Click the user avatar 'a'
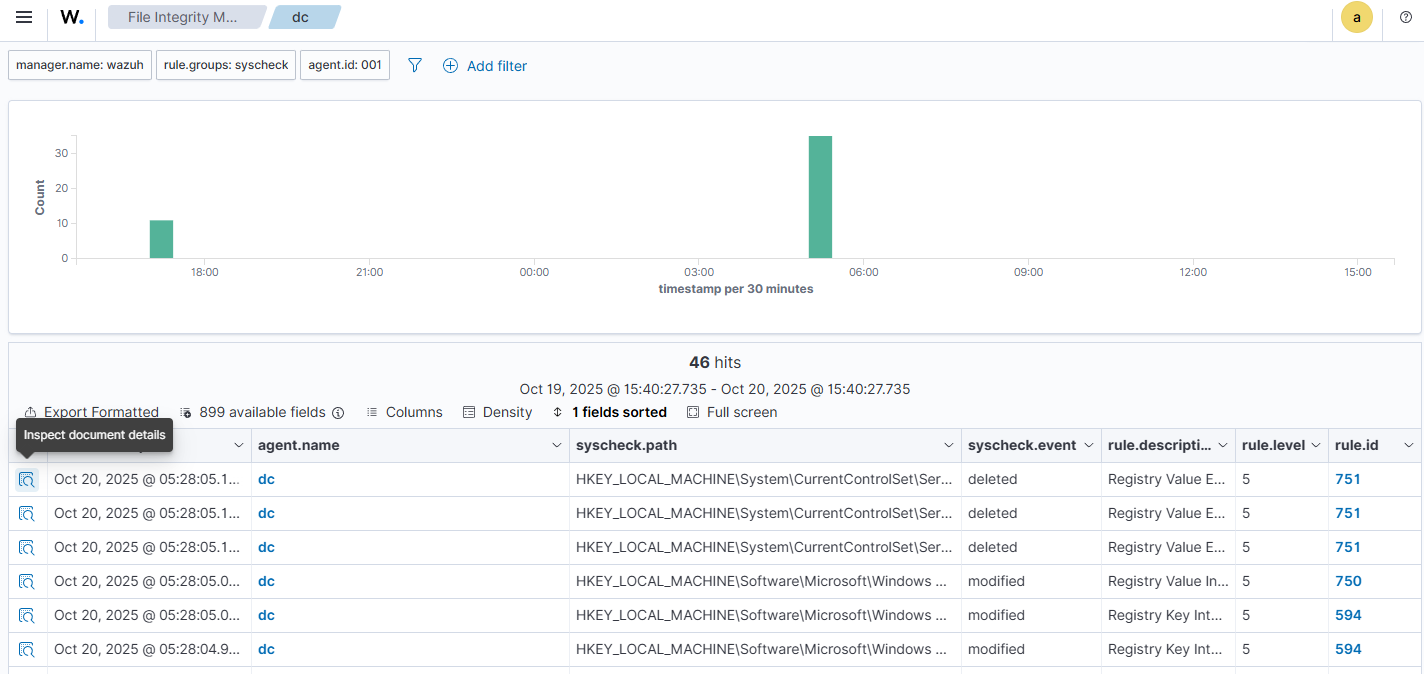The height and width of the screenshot is (674, 1424). coord(1356,18)
